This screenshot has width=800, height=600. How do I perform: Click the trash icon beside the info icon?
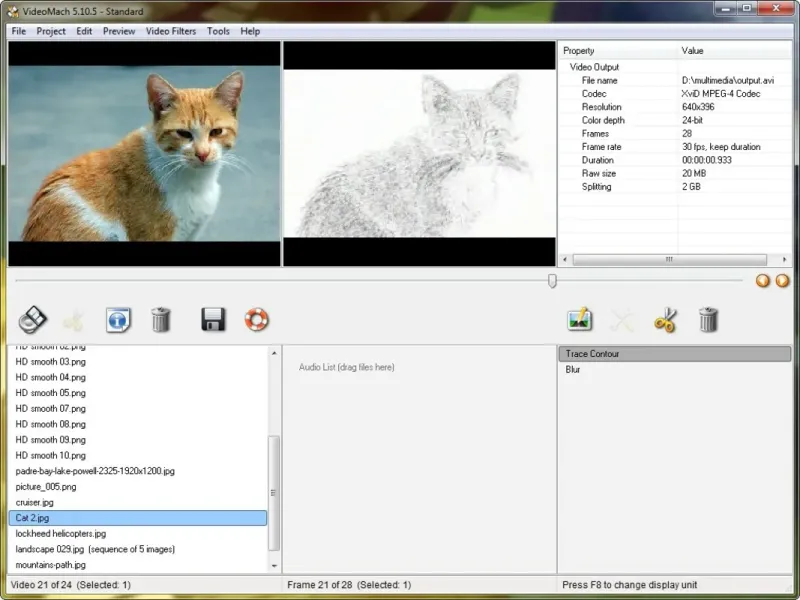[161, 320]
